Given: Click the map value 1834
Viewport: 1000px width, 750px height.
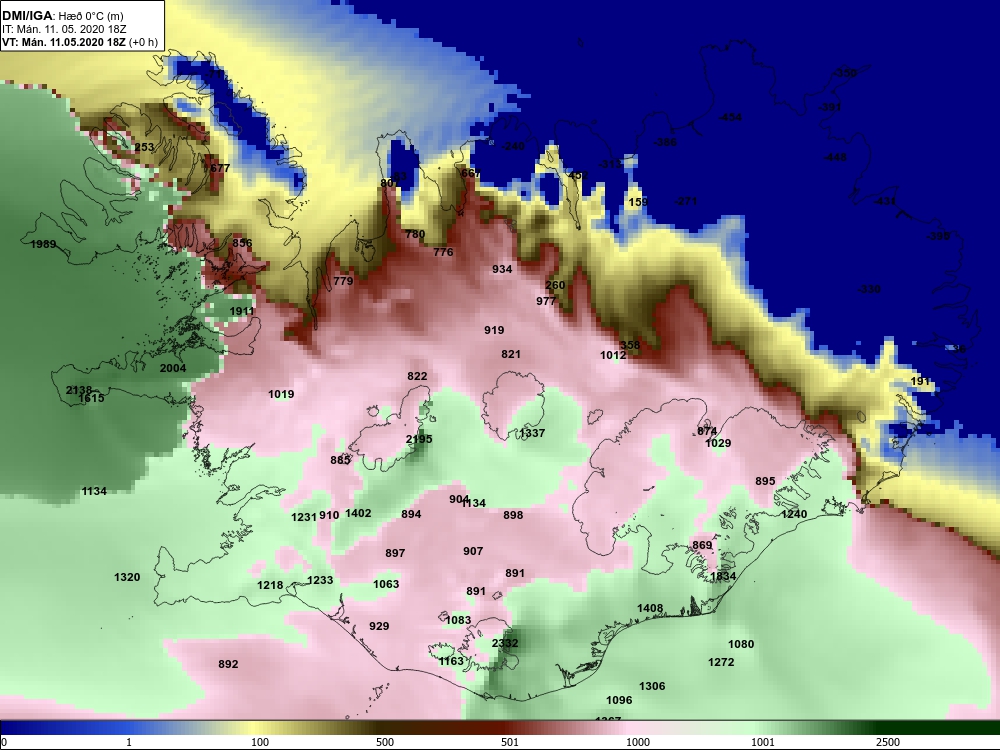Looking at the screenshot, I should 723,576.
